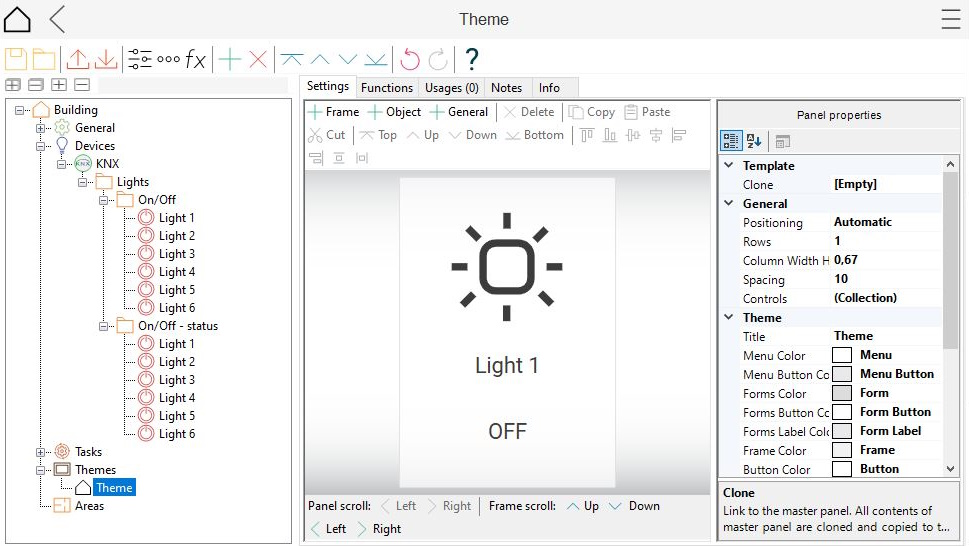Click the download icon
This screenshot has height=546, width=969.
pos(106,59)
